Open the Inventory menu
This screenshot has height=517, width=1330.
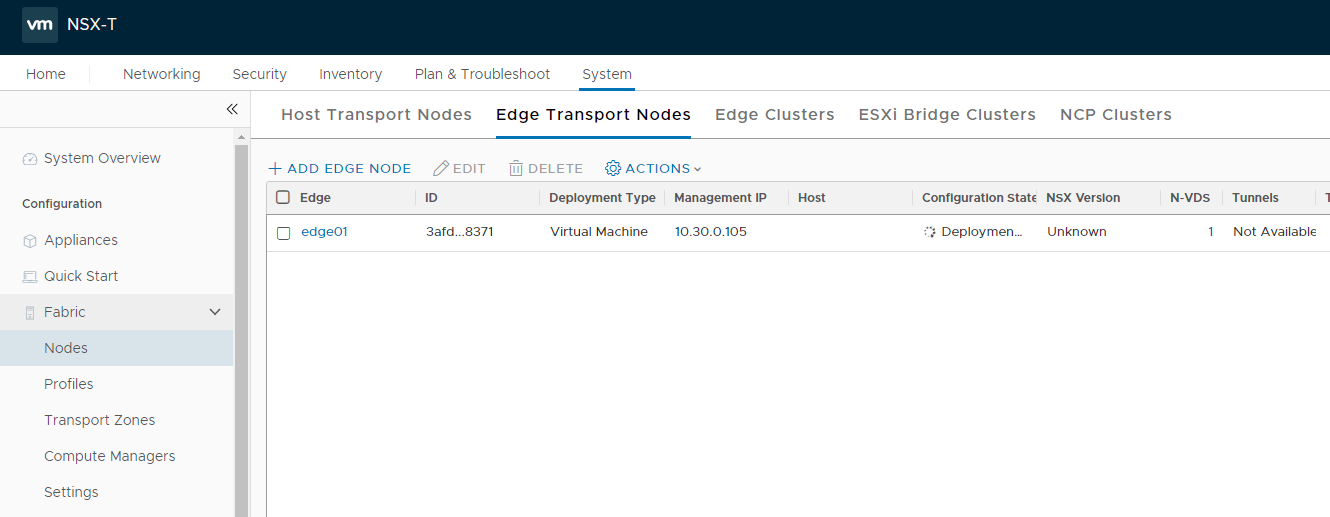tap(351, 74)
